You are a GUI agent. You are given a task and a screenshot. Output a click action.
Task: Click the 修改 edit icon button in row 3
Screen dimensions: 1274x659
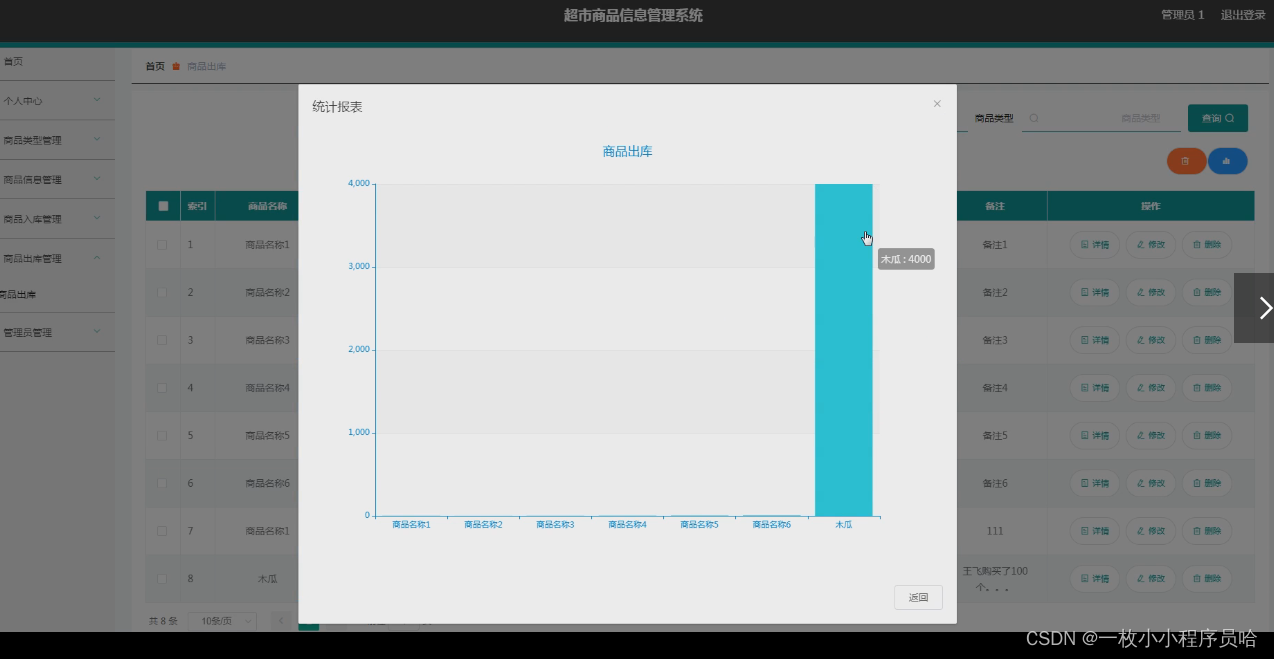click(1150, 340)
